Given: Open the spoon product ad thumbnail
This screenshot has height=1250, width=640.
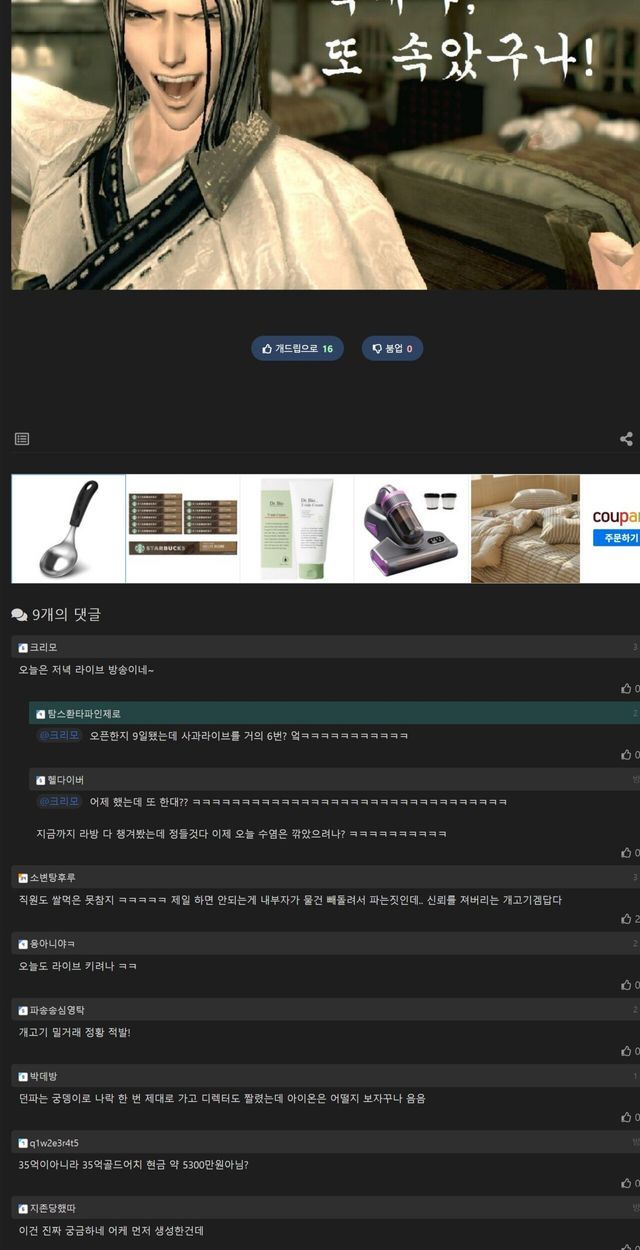Looking at the screenshot, I should click(x=68, y=529).
